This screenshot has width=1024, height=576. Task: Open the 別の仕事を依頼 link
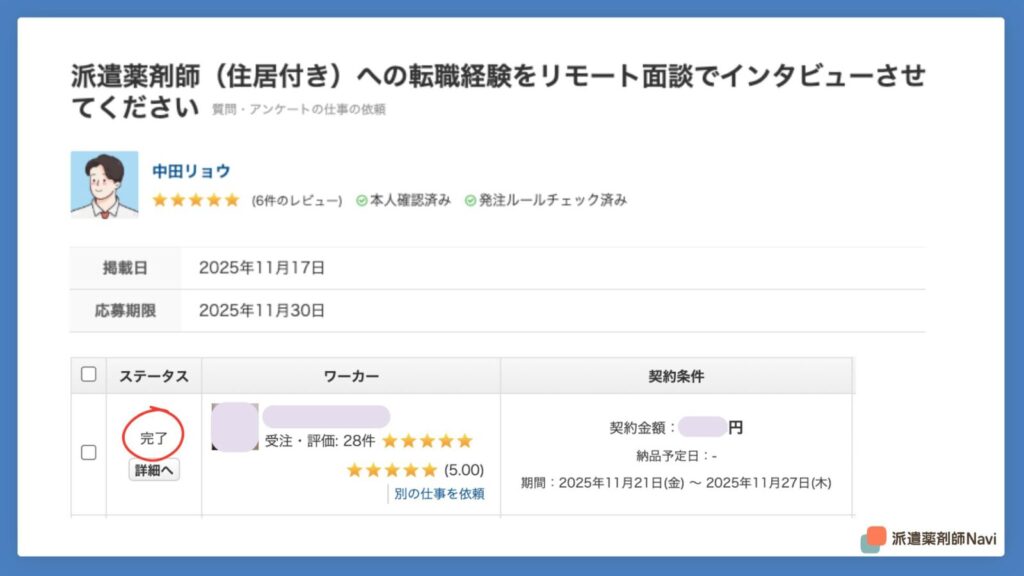coord(439,493)
